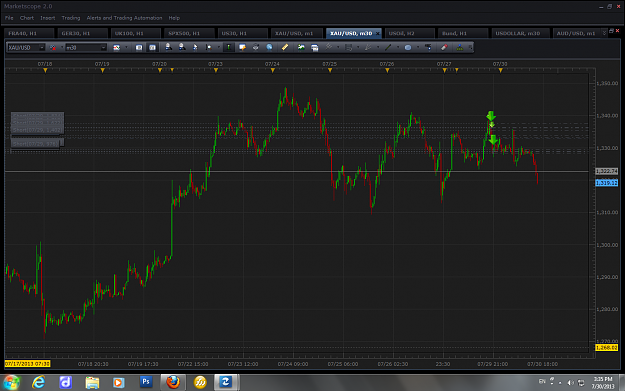Click the save chart image icon
The height and width of the screenshot is (391, 625).
click(314, 48)
